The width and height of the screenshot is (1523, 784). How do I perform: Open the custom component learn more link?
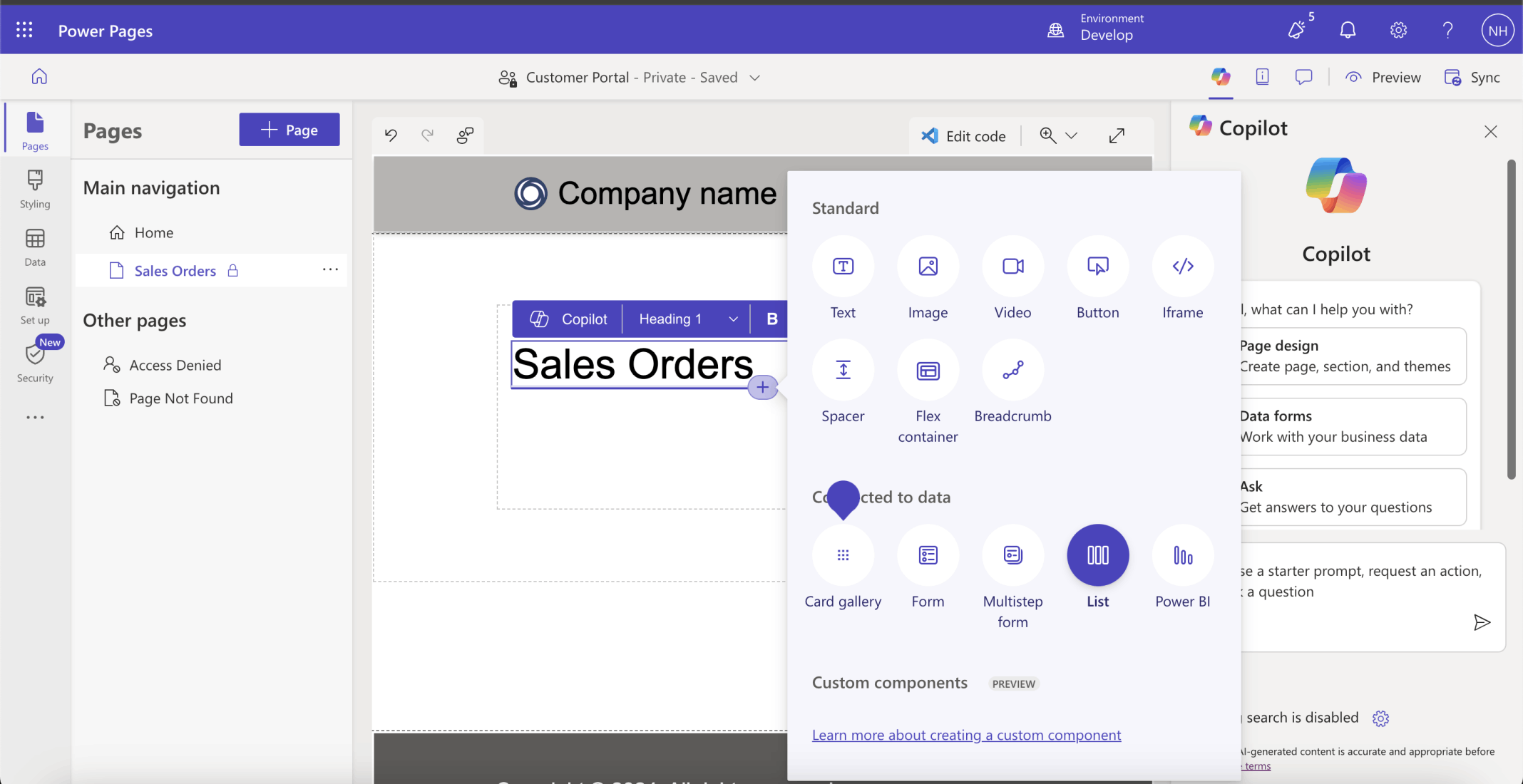[966, 735]
